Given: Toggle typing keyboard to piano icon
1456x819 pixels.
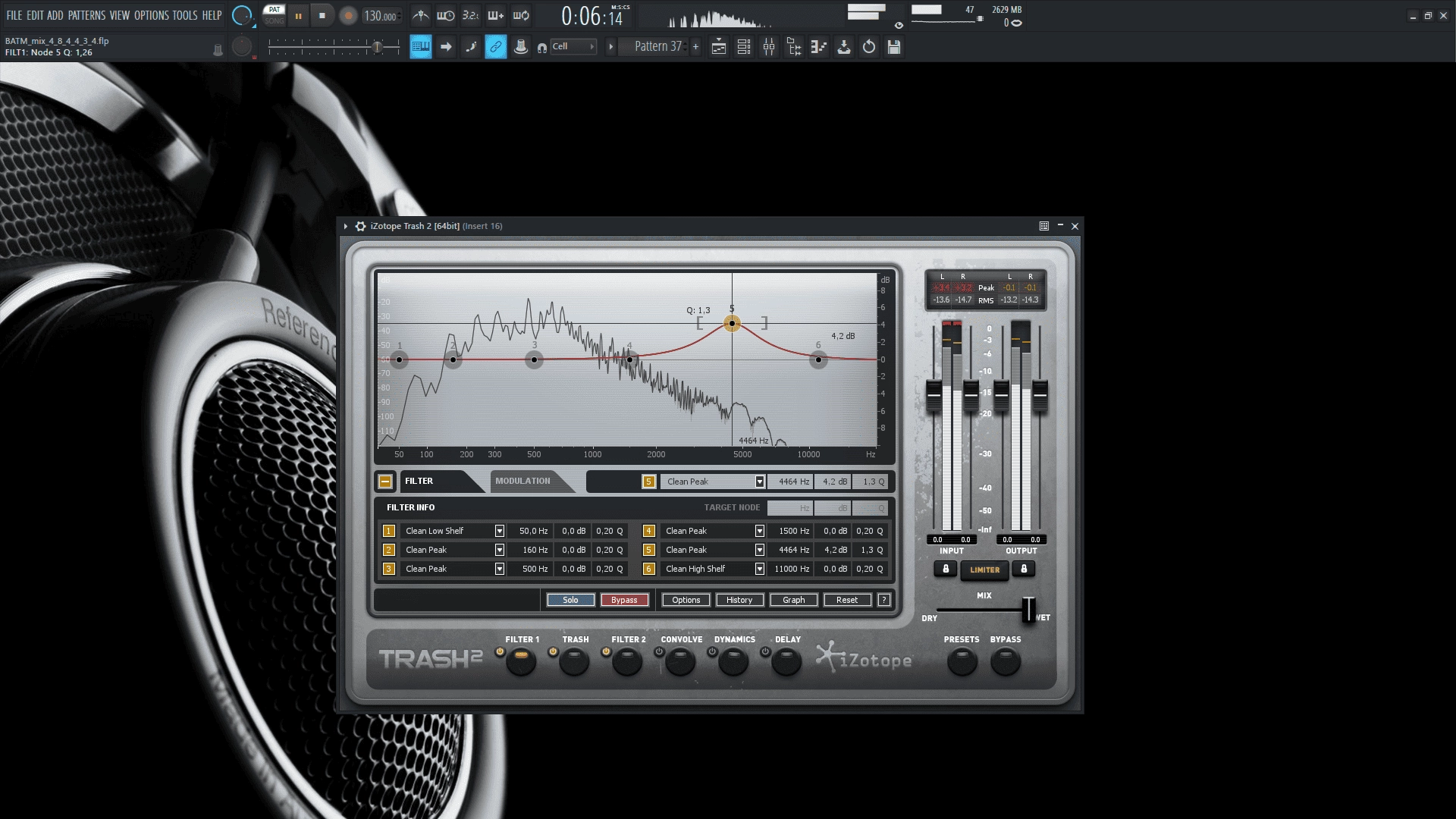Looking at the screenshot, I should pyautogui.click(x=421, y=47).
